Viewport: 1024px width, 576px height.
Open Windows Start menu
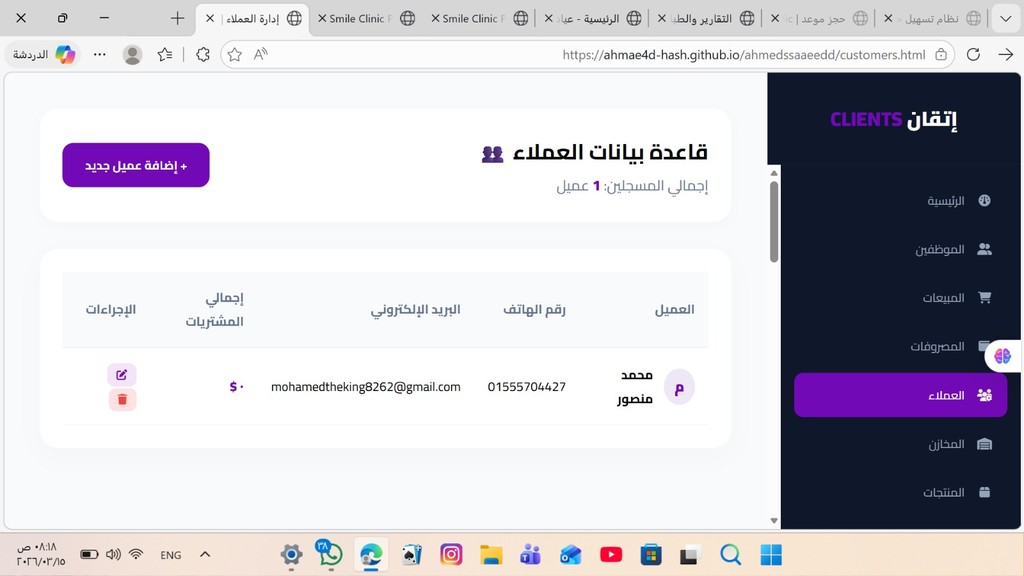tap(771, 554)
